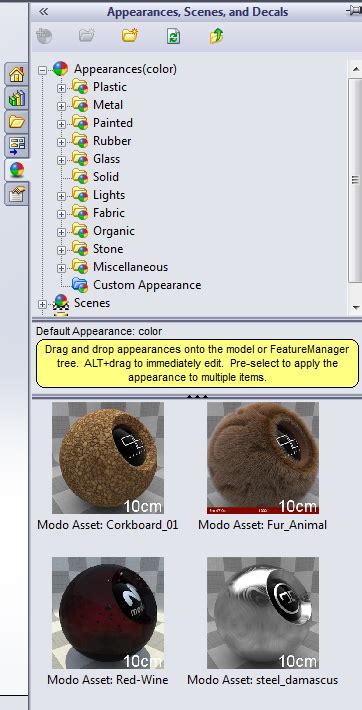The image size is (362, 710).
Task: Click the Rubber folder icon
Action: point(80,141)
